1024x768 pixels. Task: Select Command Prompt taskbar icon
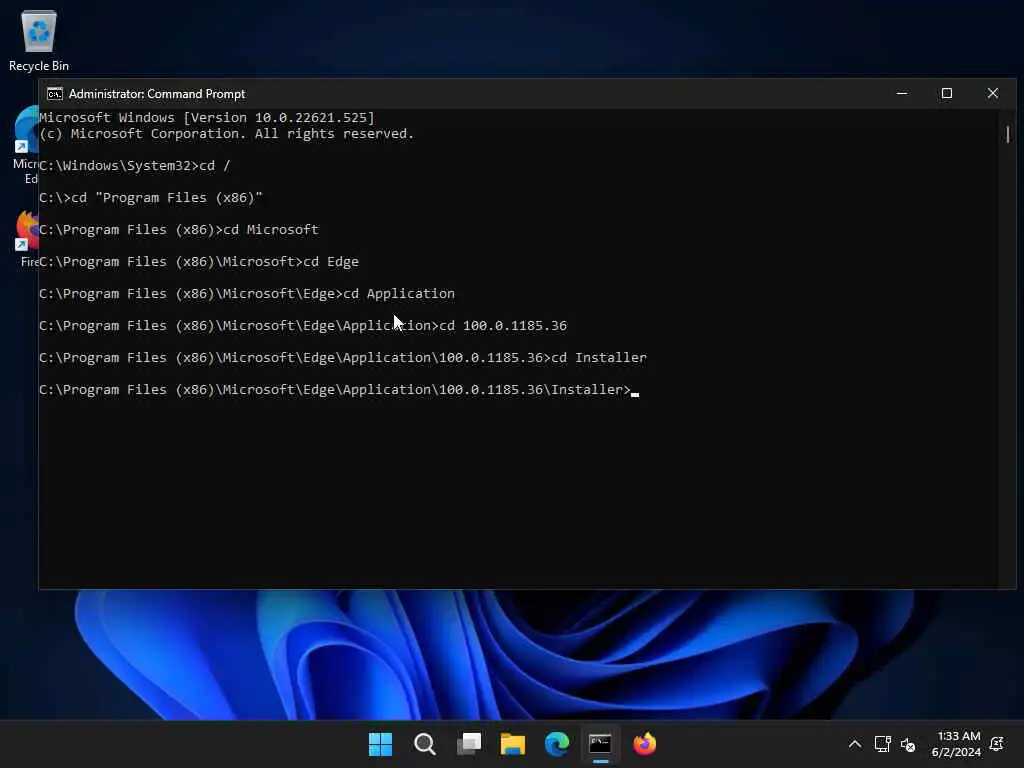tap(601, 744)
